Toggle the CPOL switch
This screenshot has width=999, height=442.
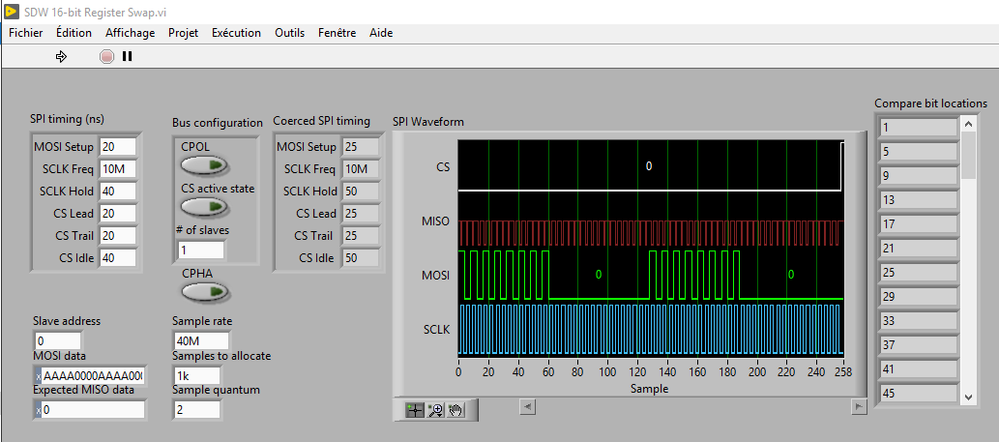tap(203, 165)
